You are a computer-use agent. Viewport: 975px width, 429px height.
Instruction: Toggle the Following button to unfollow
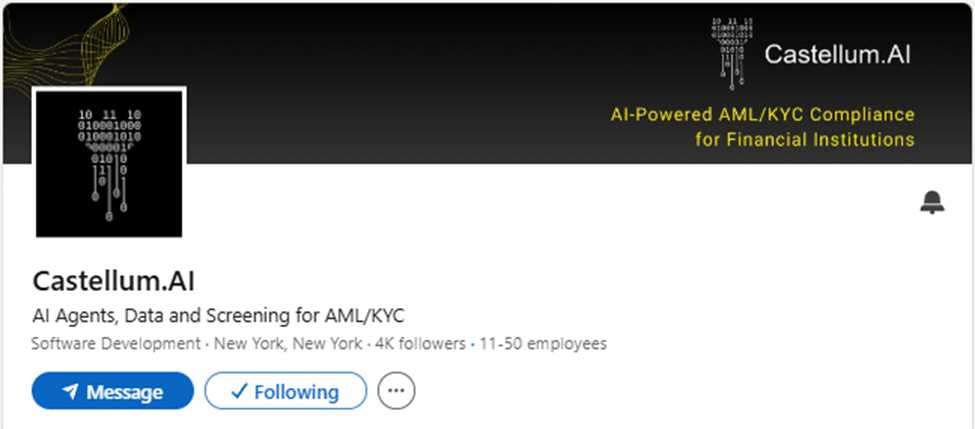[x=286, y=391]
